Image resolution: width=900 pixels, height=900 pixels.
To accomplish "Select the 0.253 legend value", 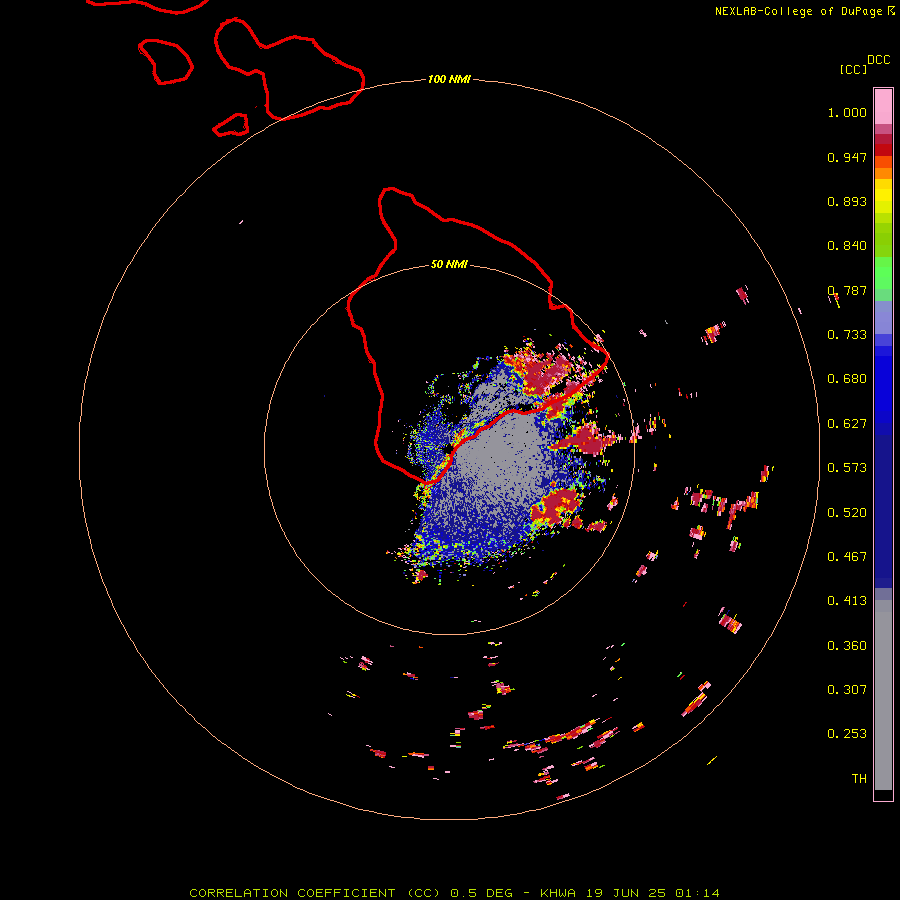I will (x=847, y=734).
